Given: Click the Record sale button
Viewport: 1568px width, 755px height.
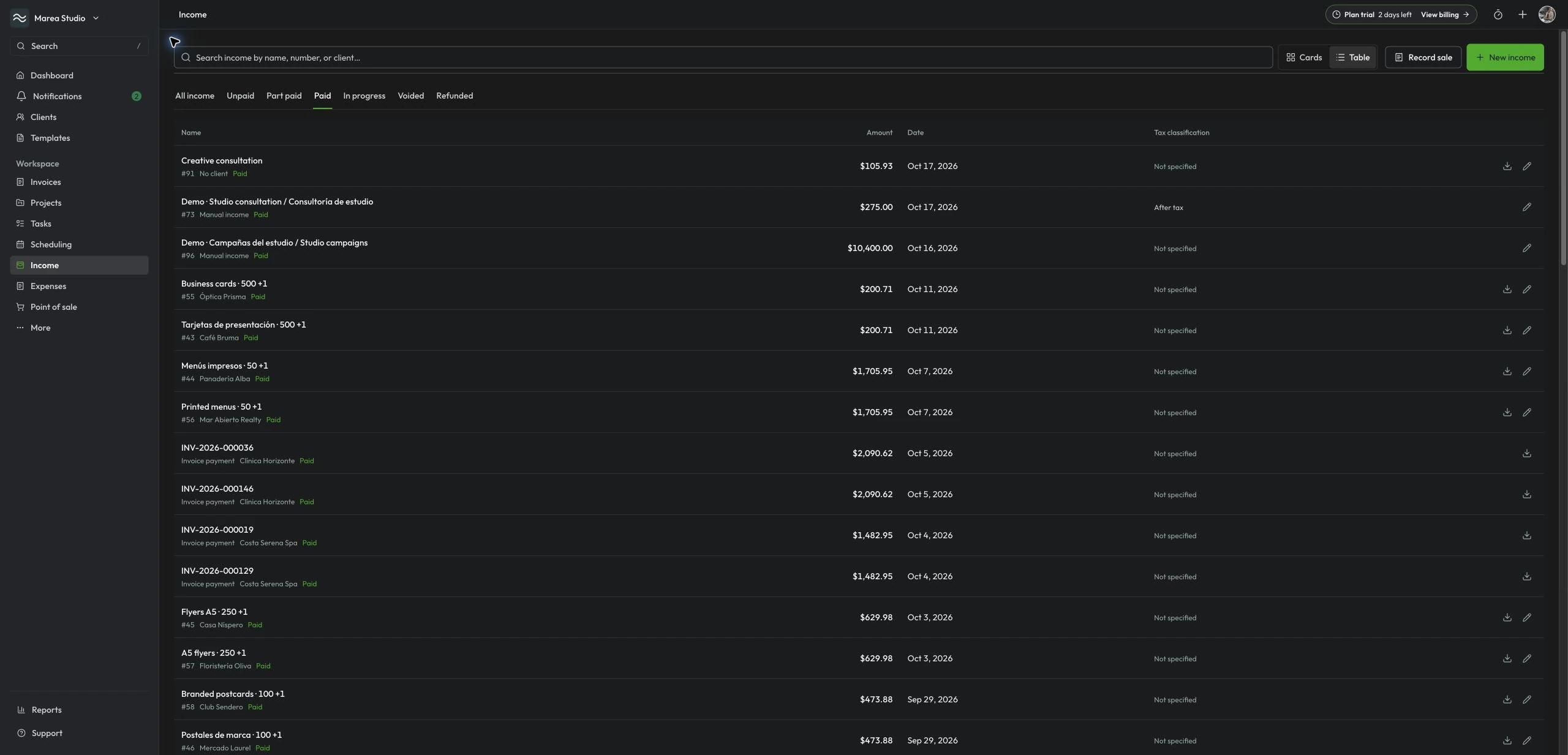Looking at the screenshot, I should 1423,58.
